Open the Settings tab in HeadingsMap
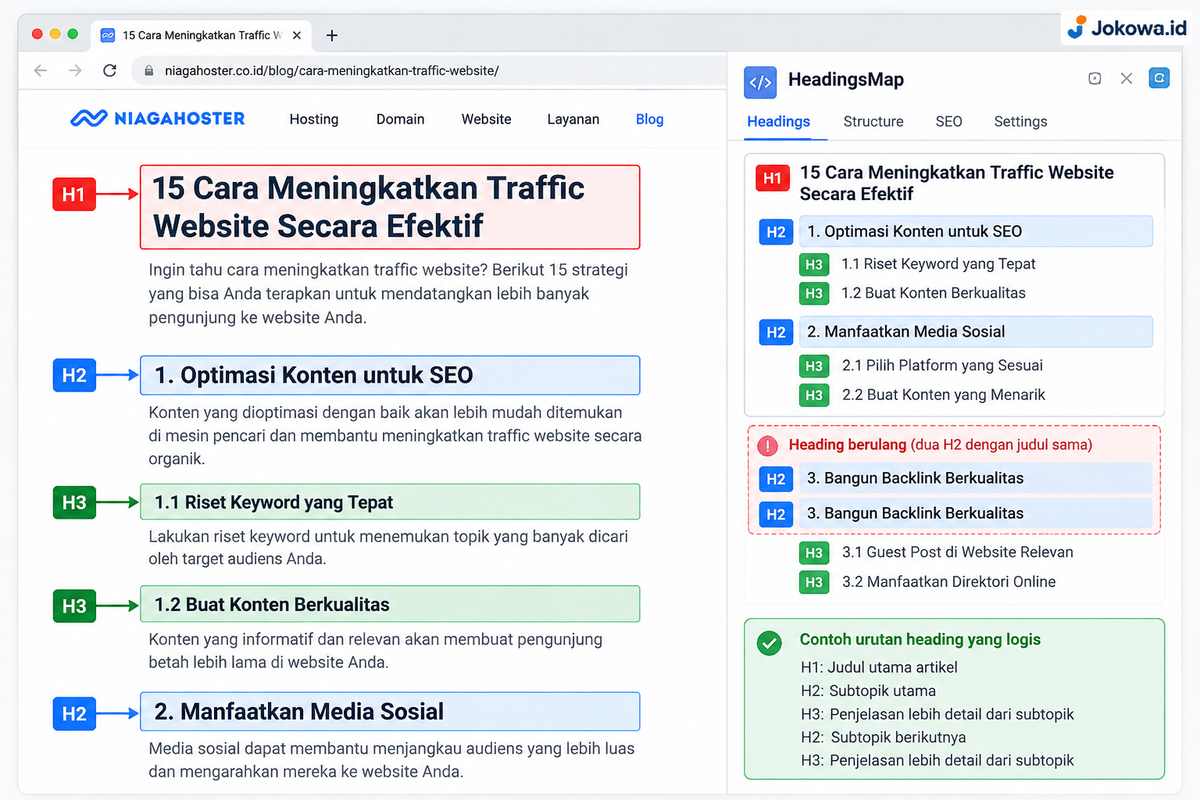The image size is (1200, 800). 1021,122
